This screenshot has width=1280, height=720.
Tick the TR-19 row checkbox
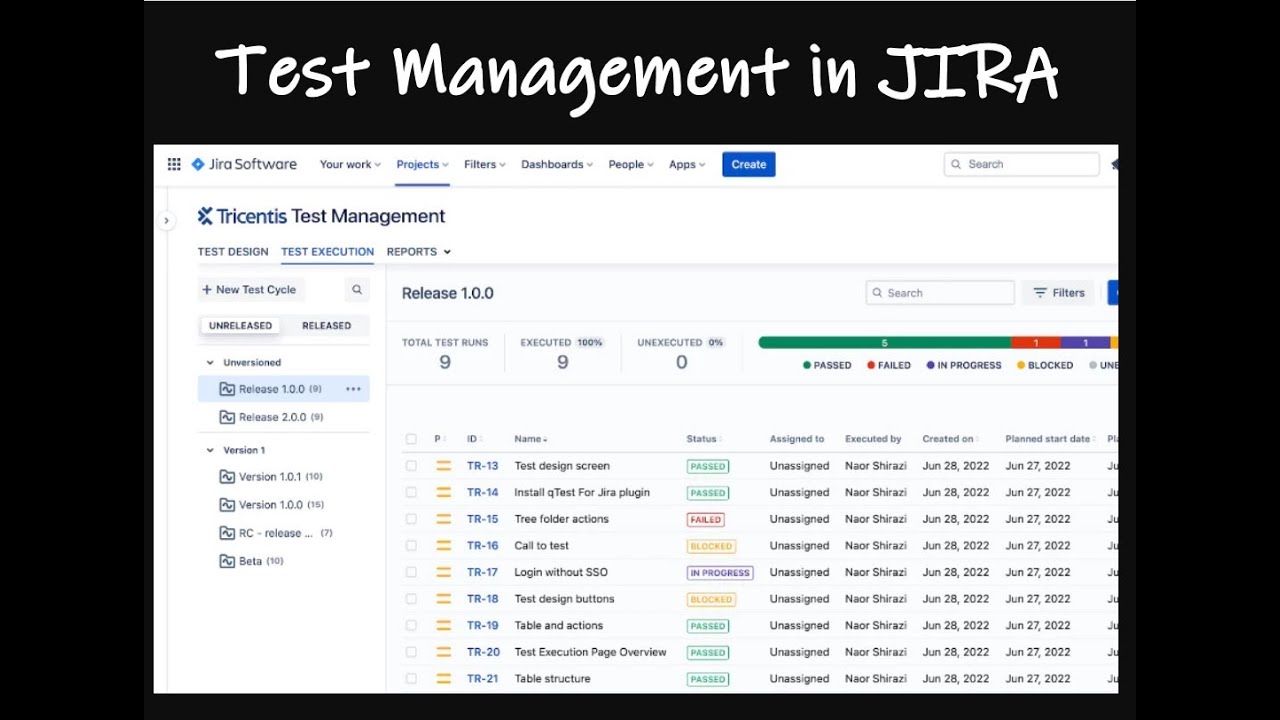[411, 626]
